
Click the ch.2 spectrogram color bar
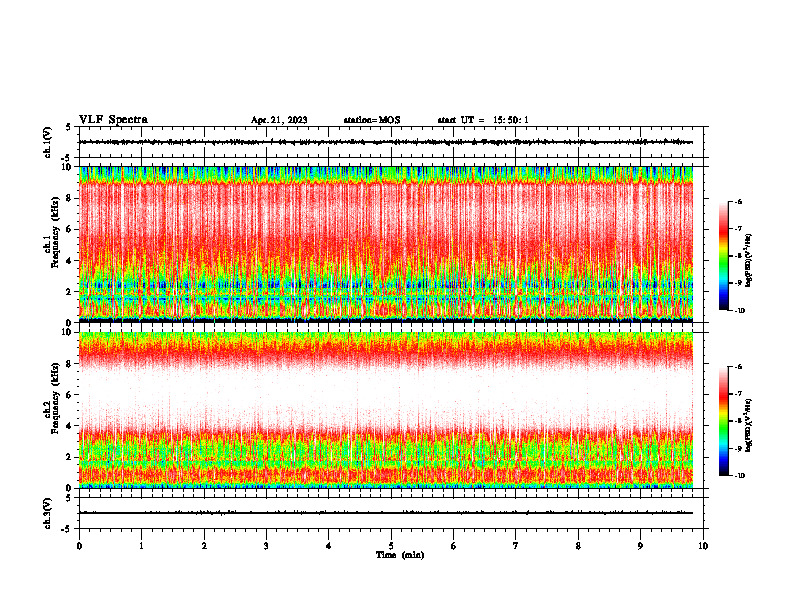pyautogui.click(x=723, y=421)
